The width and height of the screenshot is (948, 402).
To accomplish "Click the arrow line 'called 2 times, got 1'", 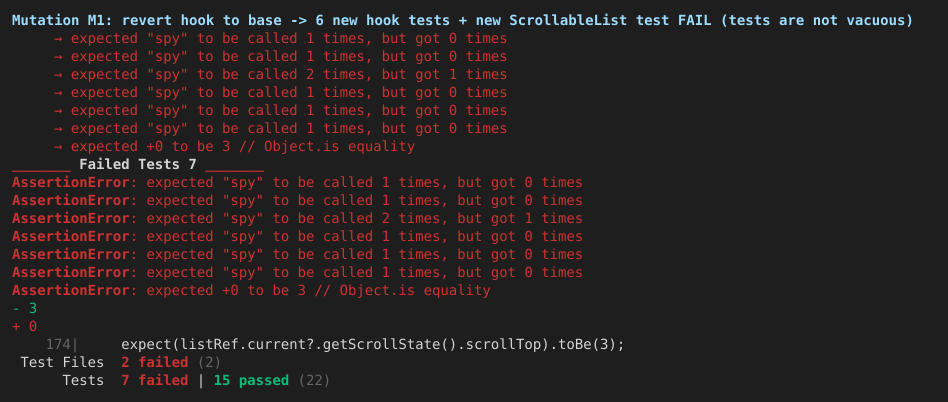I will pos(281,74).
